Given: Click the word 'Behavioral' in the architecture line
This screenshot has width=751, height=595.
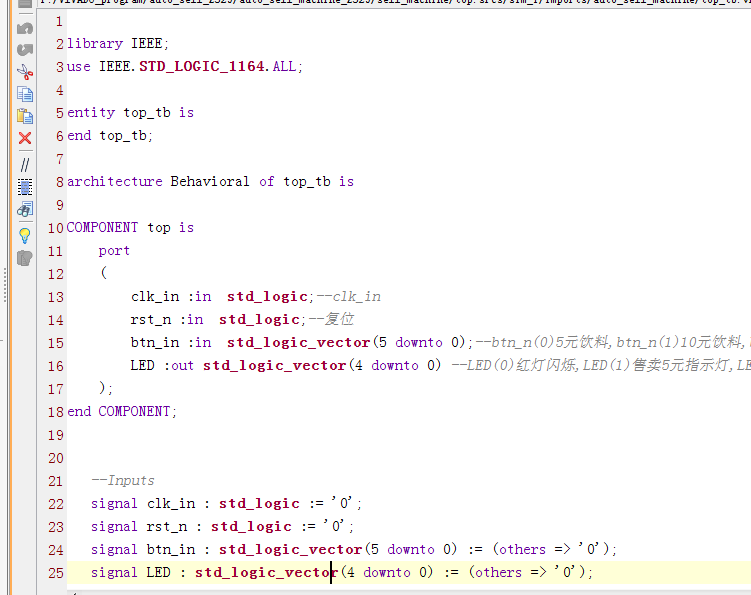Looking at the screenshot, I should [x=210, y=182].
